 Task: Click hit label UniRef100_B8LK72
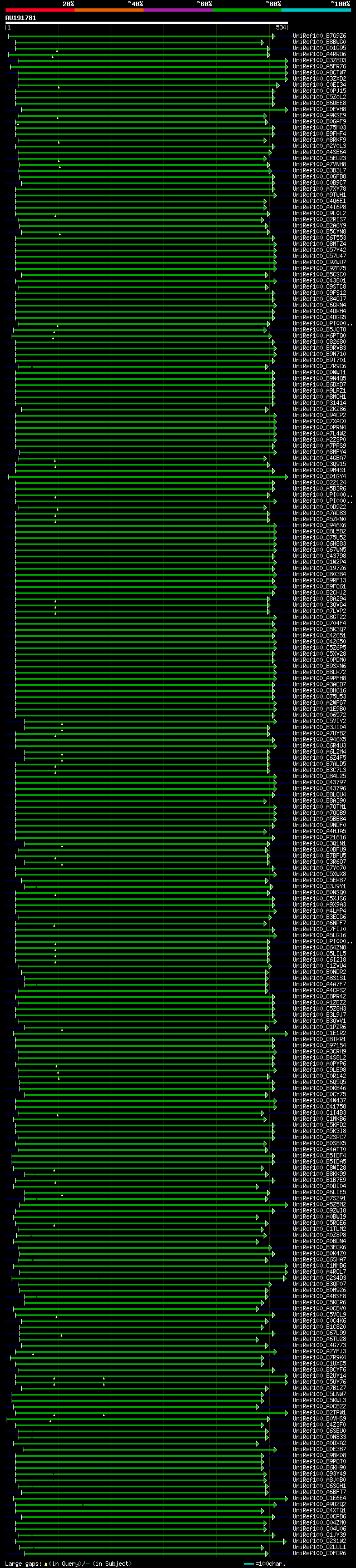click(319, 672)
